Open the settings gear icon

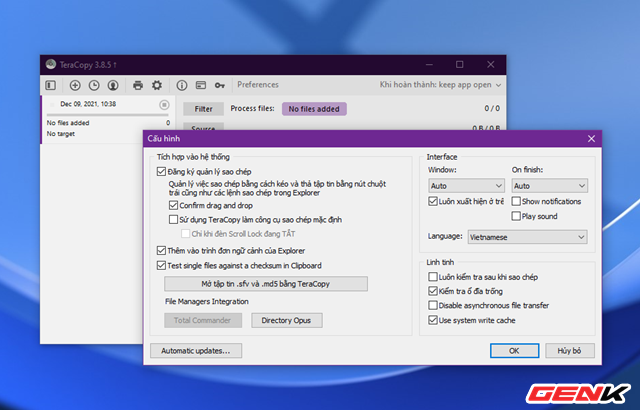[157, 85]
